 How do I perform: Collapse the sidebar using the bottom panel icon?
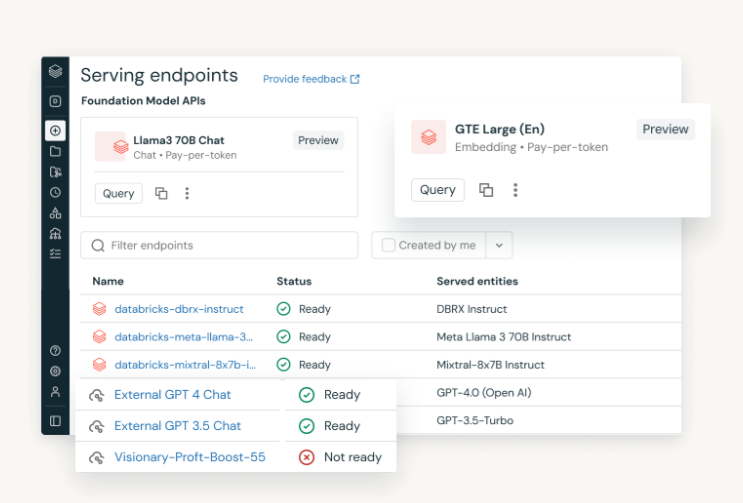[x=55, y=421]
